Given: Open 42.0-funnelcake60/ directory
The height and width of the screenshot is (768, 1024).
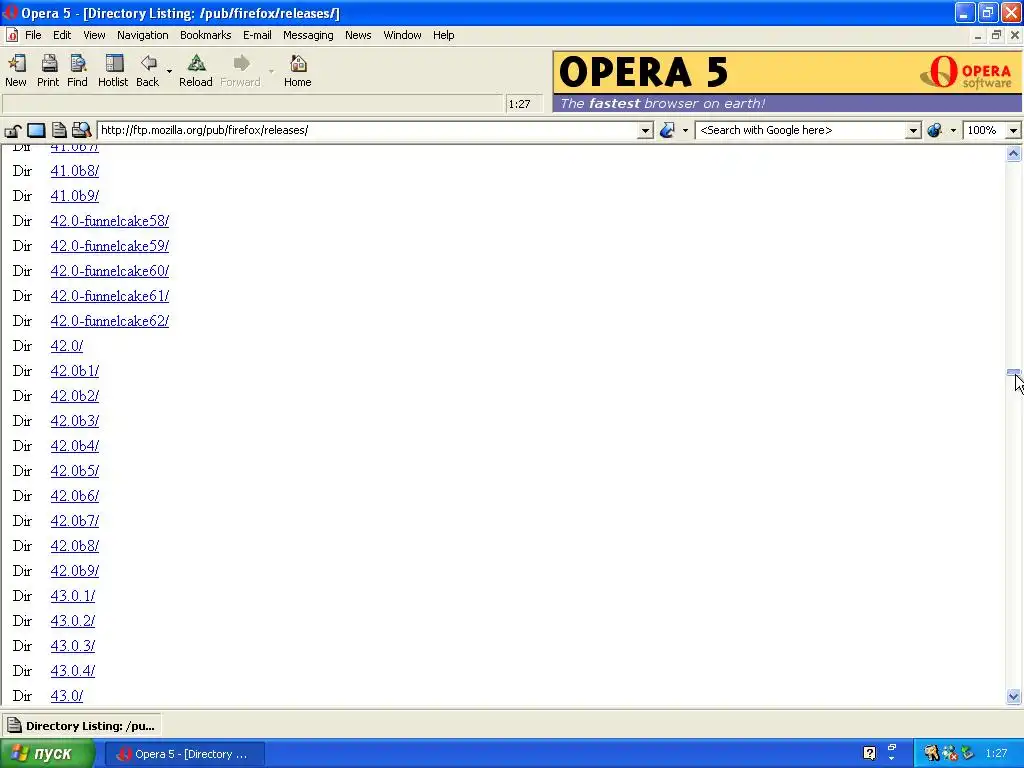Looking at the screenshot, I should [x=110, y=271].
